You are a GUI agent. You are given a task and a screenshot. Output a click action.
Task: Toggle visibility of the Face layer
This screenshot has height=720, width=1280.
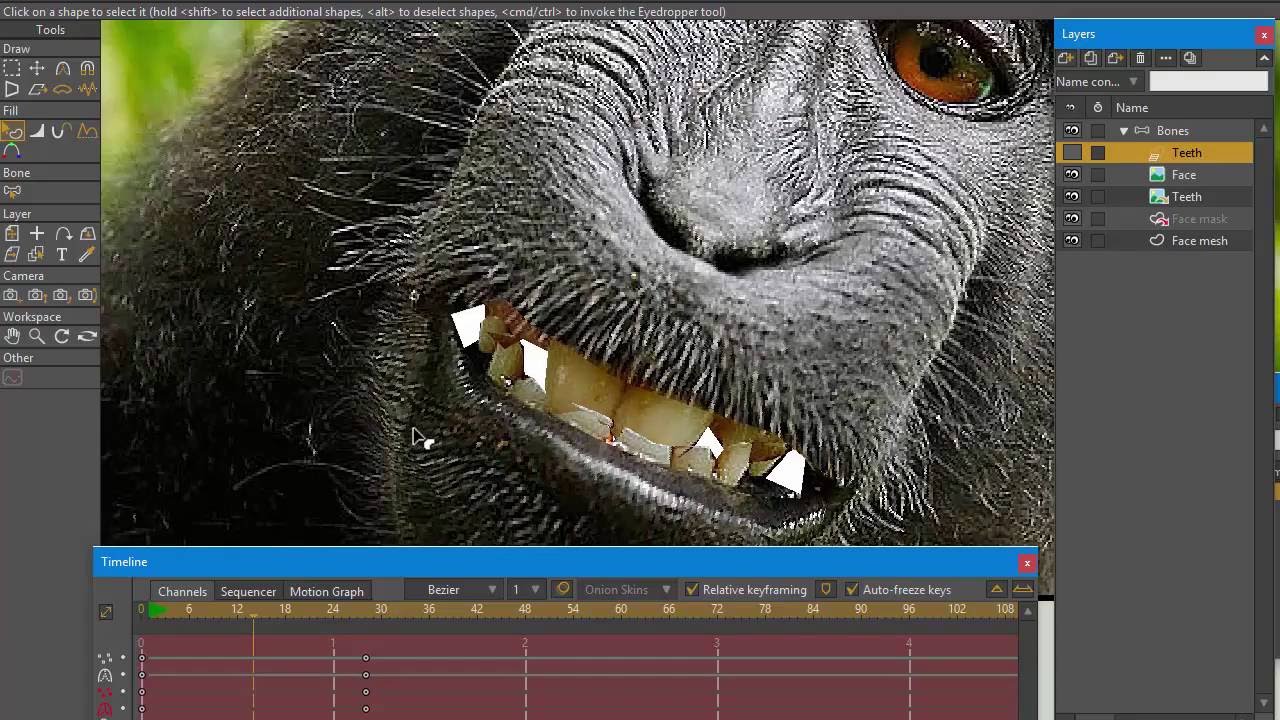(1072, 175)
